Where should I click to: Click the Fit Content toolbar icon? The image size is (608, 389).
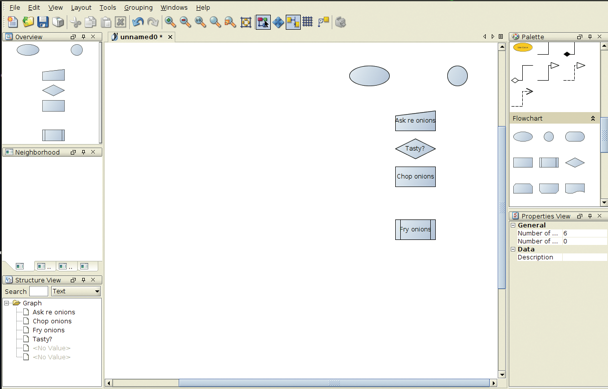click(246, 22)
